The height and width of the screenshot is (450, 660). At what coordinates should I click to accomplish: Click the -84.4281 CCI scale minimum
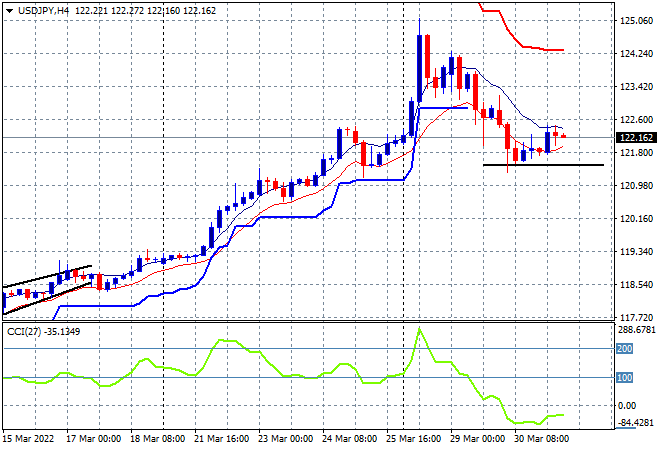(636, 423)
